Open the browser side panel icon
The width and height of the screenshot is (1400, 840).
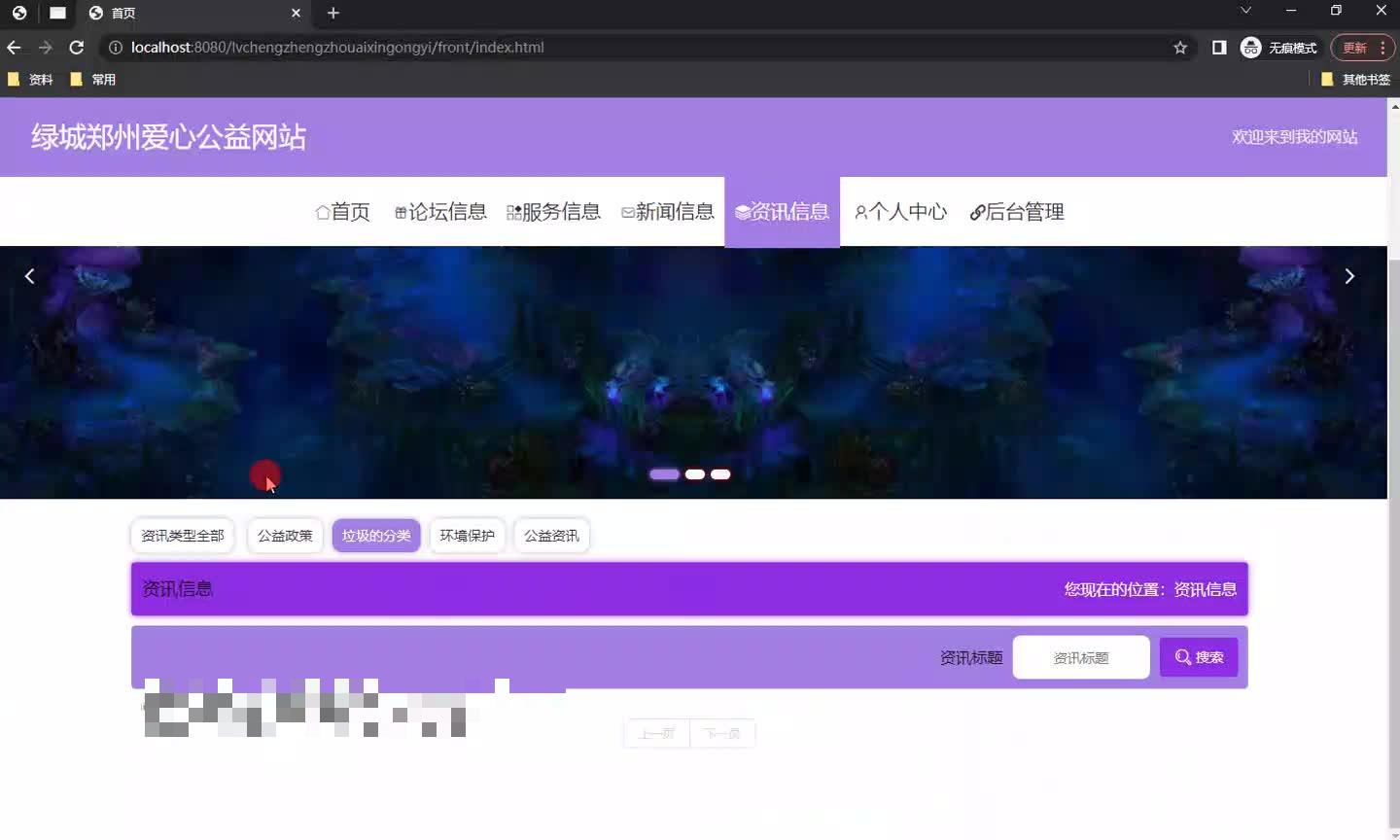1219,47
